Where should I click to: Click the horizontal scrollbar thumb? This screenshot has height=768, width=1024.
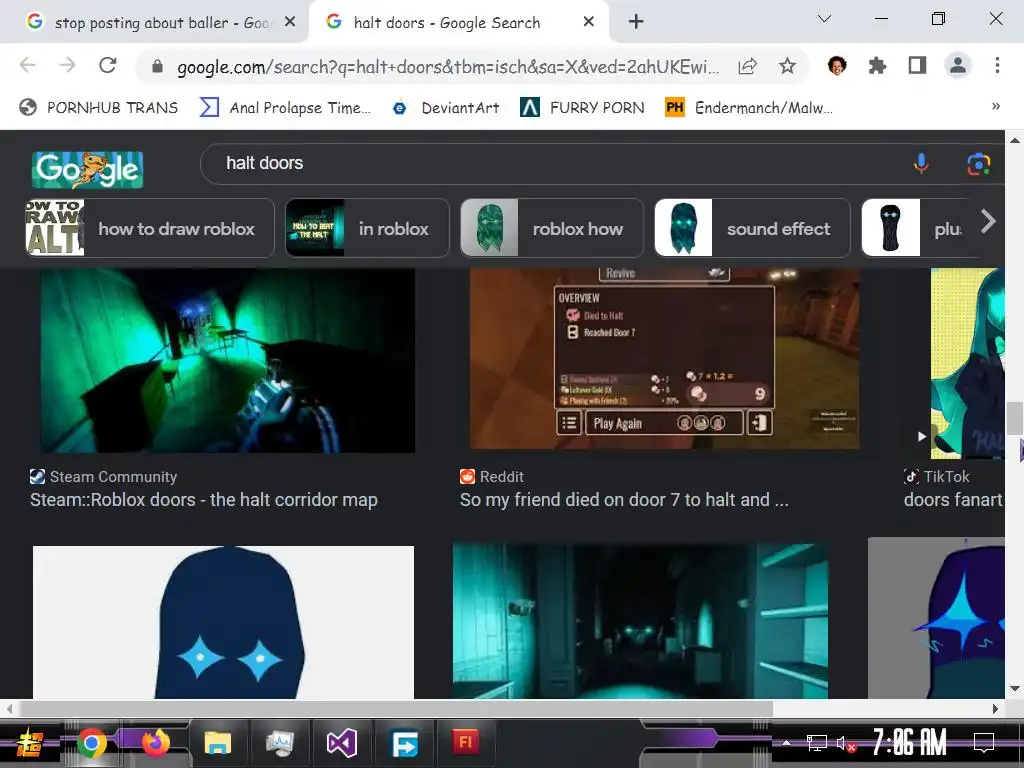coord(396,709)
